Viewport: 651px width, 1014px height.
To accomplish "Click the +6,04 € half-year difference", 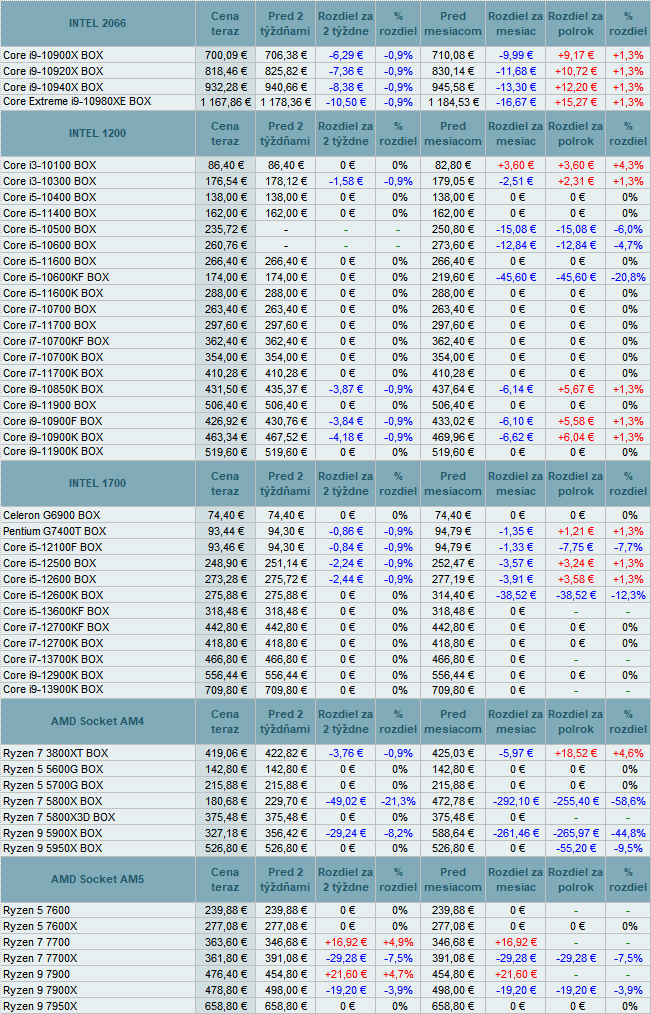I will point(575,437).
